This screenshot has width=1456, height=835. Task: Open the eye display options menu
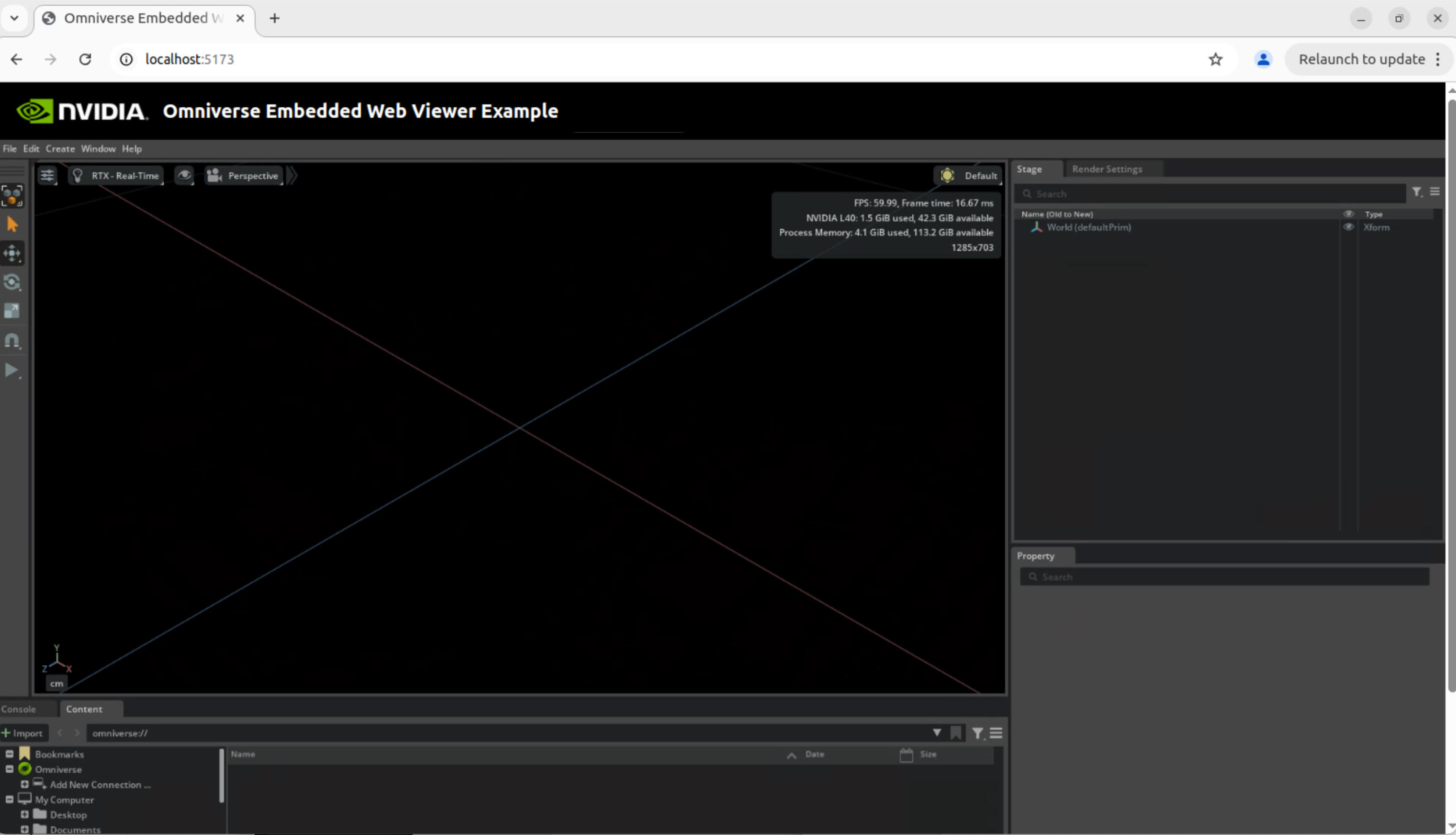point(184,176)
